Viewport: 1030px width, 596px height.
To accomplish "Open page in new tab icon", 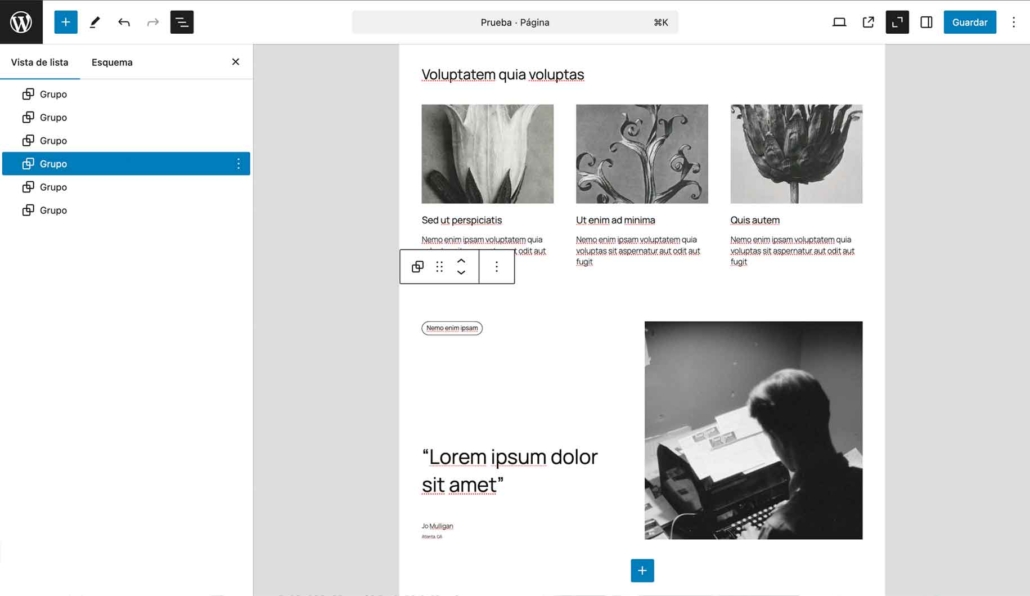I will (x=868, y=22).
